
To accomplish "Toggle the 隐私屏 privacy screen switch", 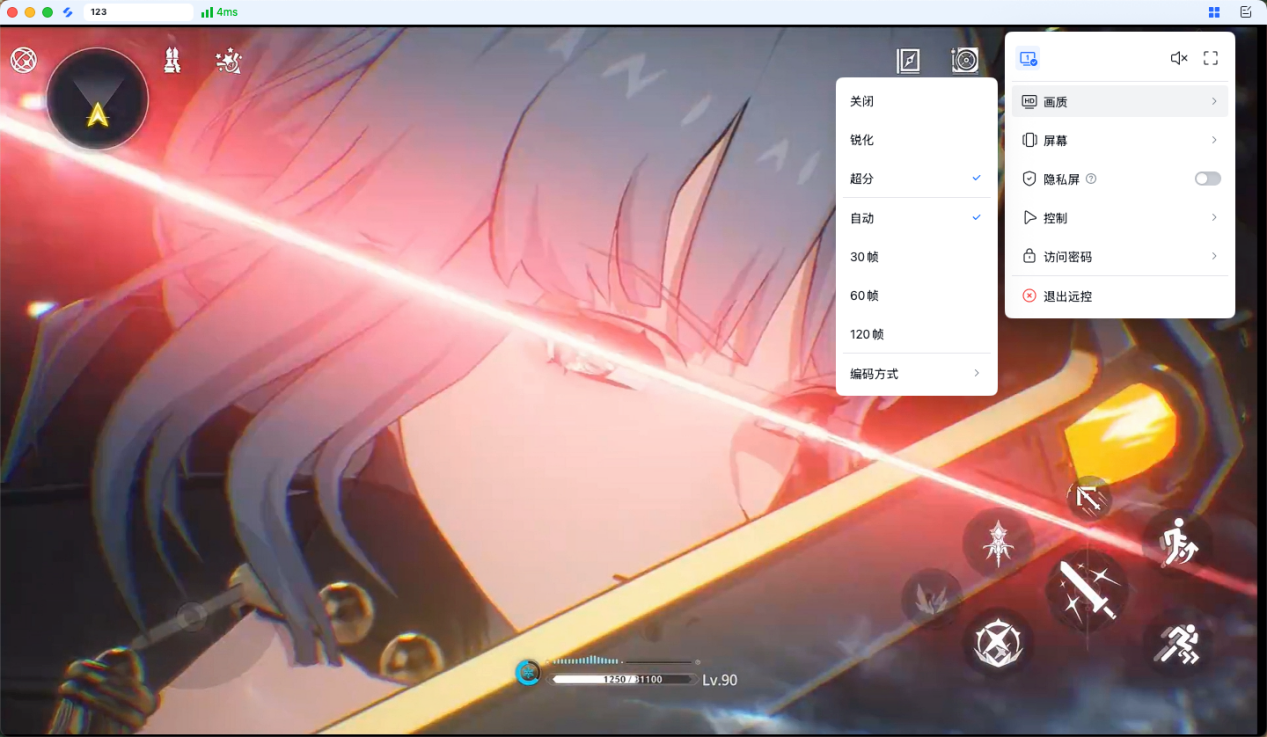I will tap(1208, 179).
